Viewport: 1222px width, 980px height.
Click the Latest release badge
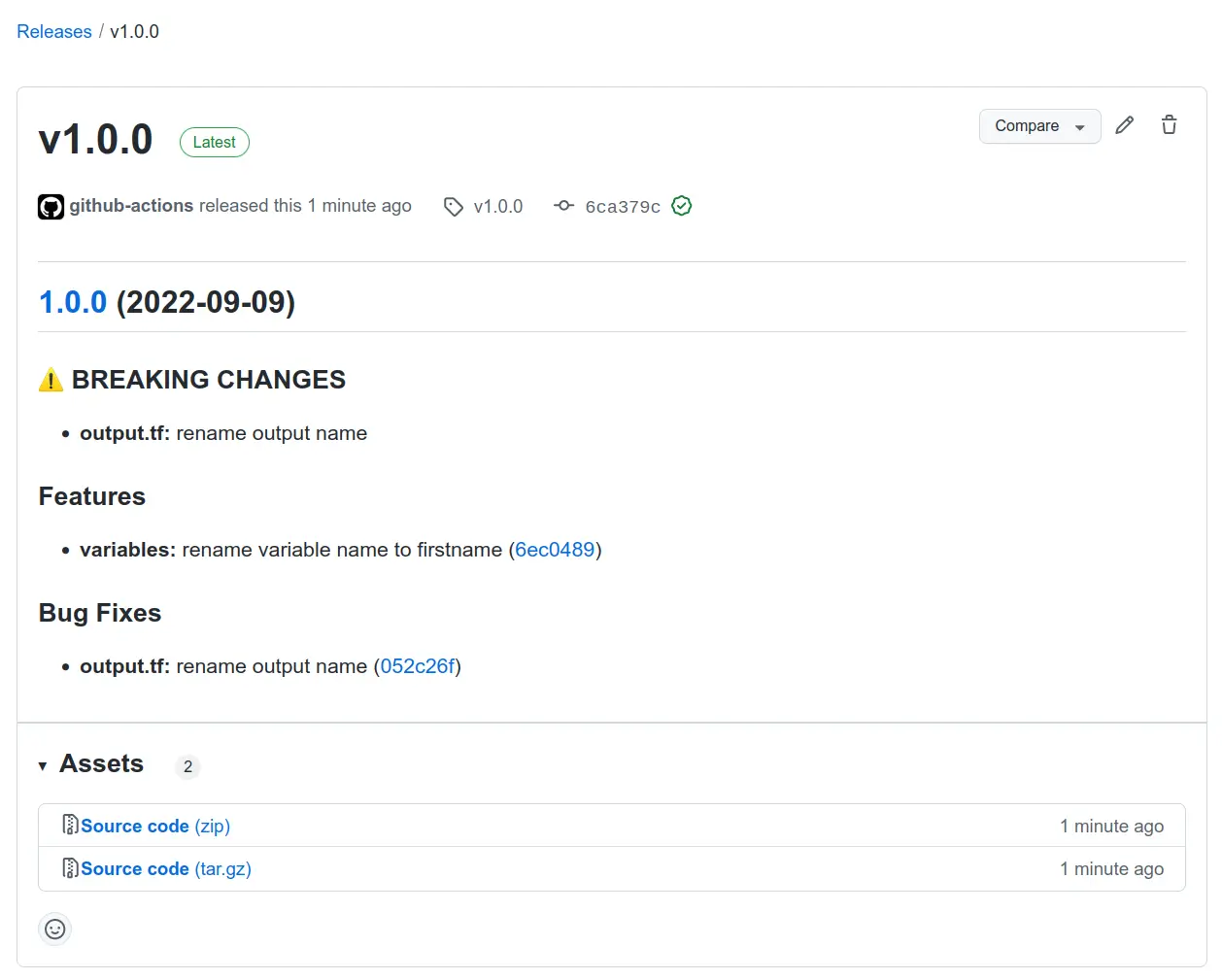[214, 142]
